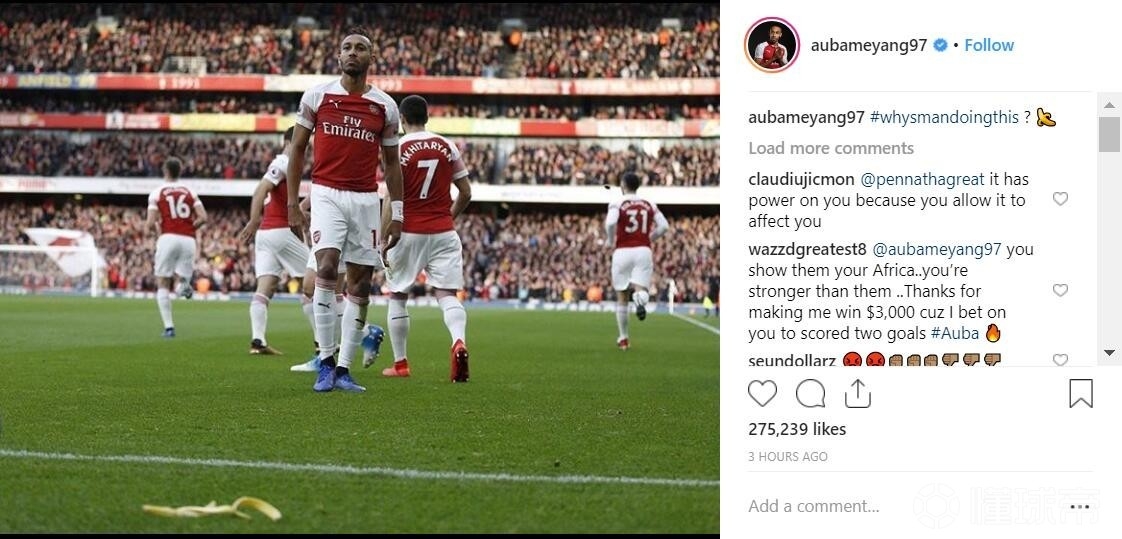Like seundollarz's comment with its heart

tap(1060, 359)
